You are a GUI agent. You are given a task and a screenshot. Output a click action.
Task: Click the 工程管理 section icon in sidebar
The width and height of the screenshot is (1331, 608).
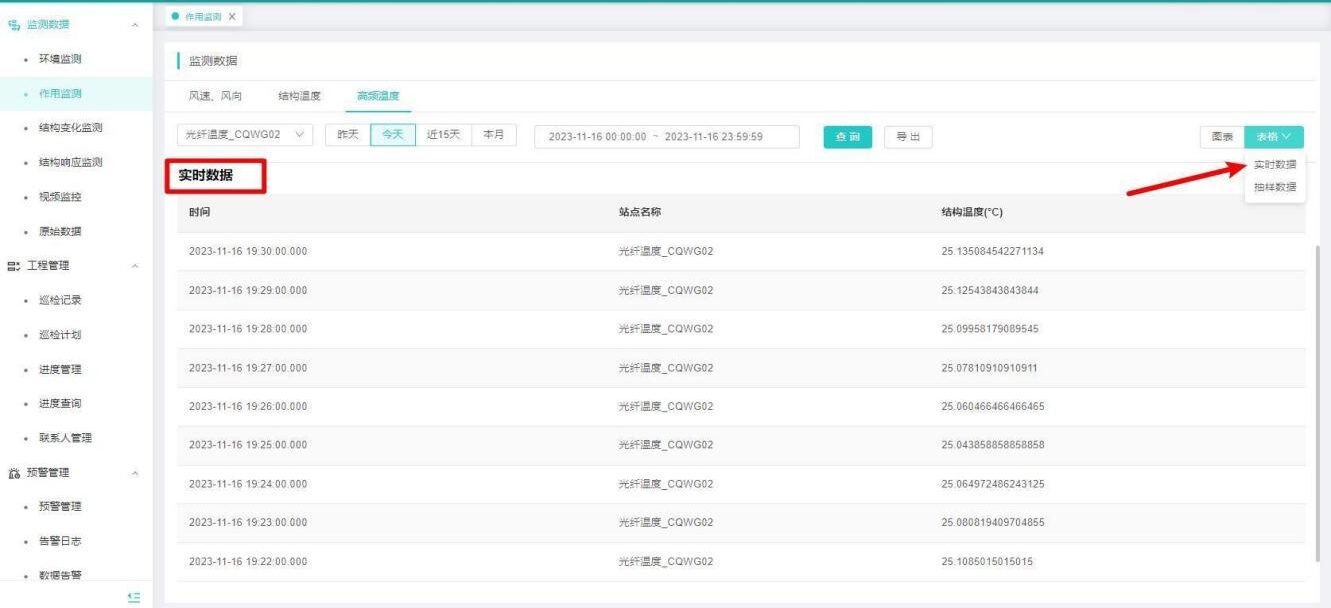14,266
